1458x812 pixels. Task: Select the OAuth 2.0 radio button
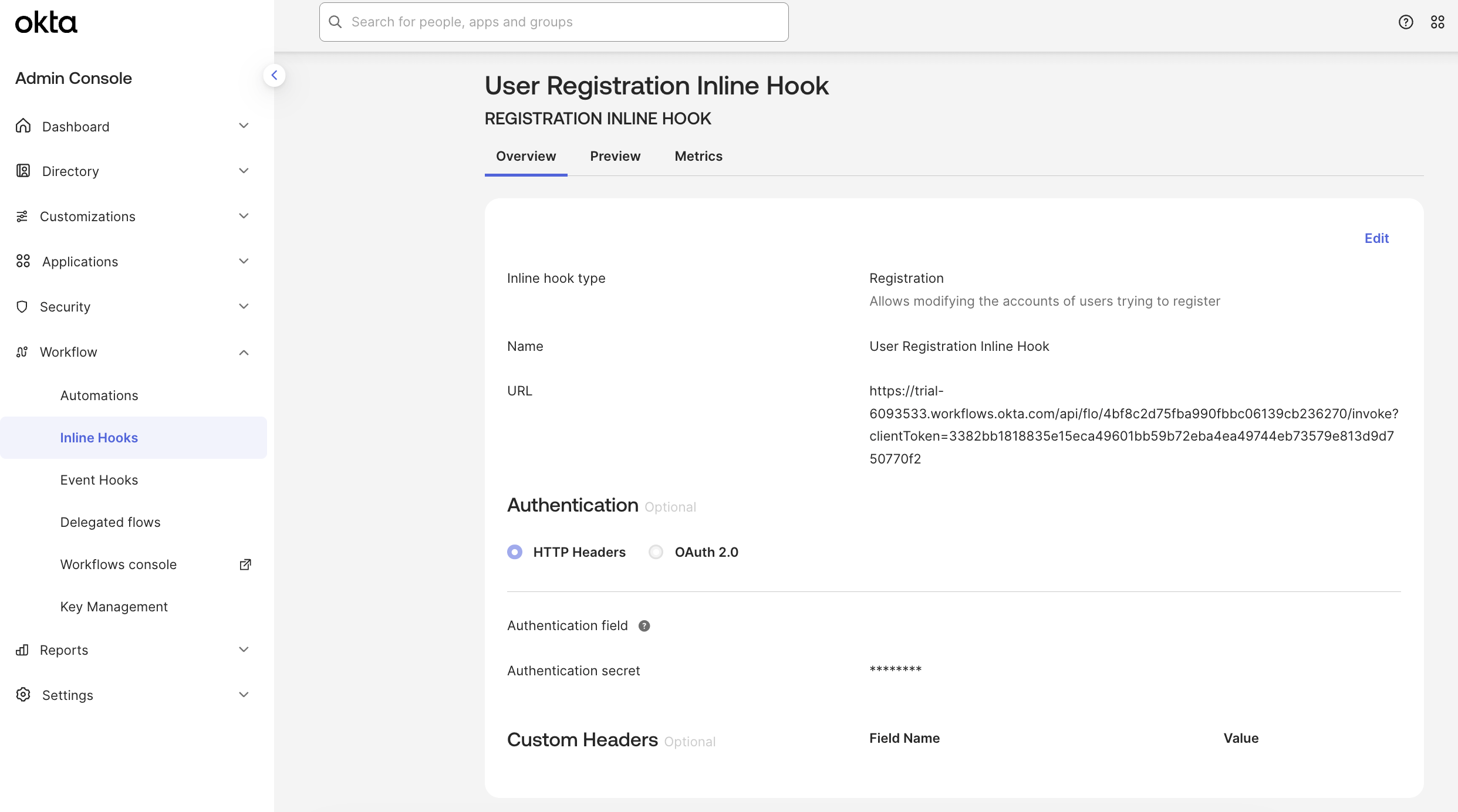pos(656,552)
